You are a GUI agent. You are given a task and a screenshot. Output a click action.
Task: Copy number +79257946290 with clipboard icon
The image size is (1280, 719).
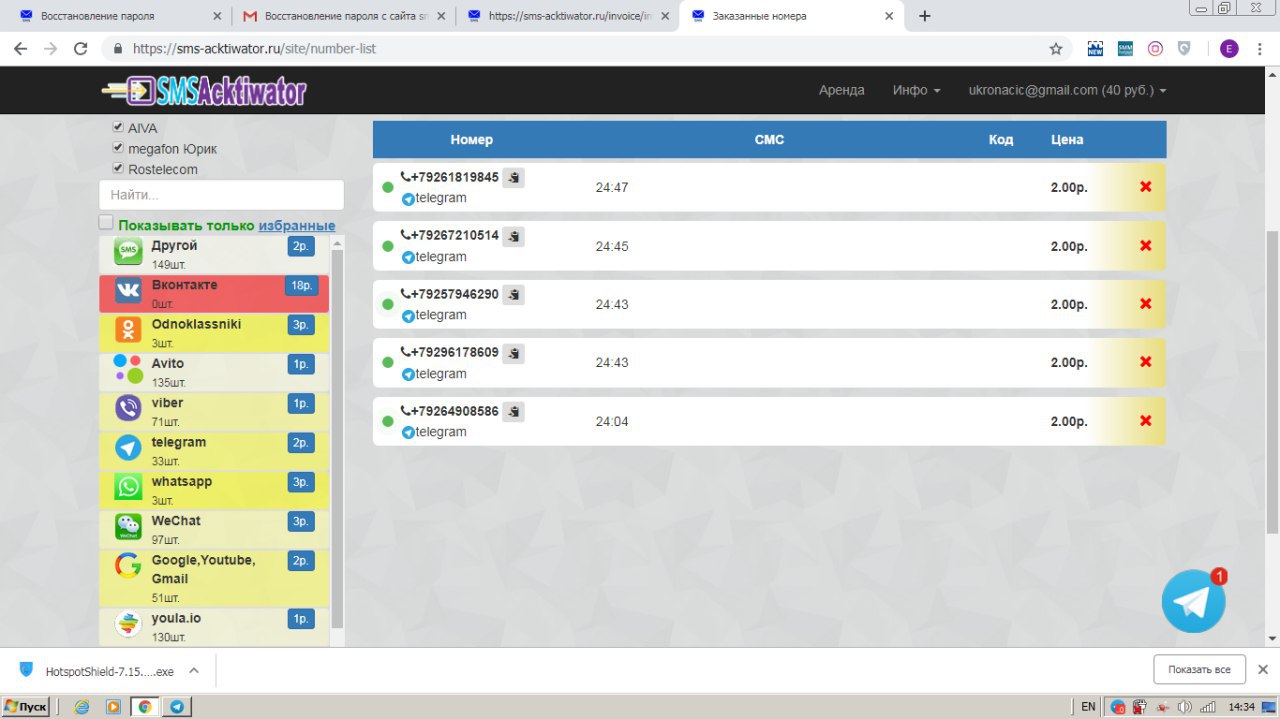513,295
